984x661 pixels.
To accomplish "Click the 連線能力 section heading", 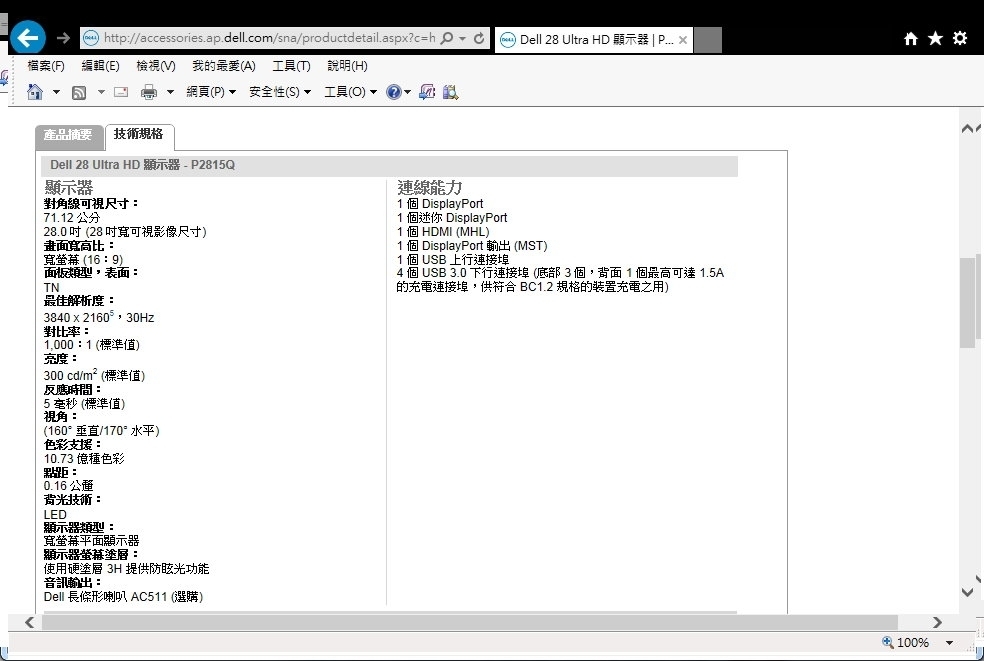I will [429, 187].
